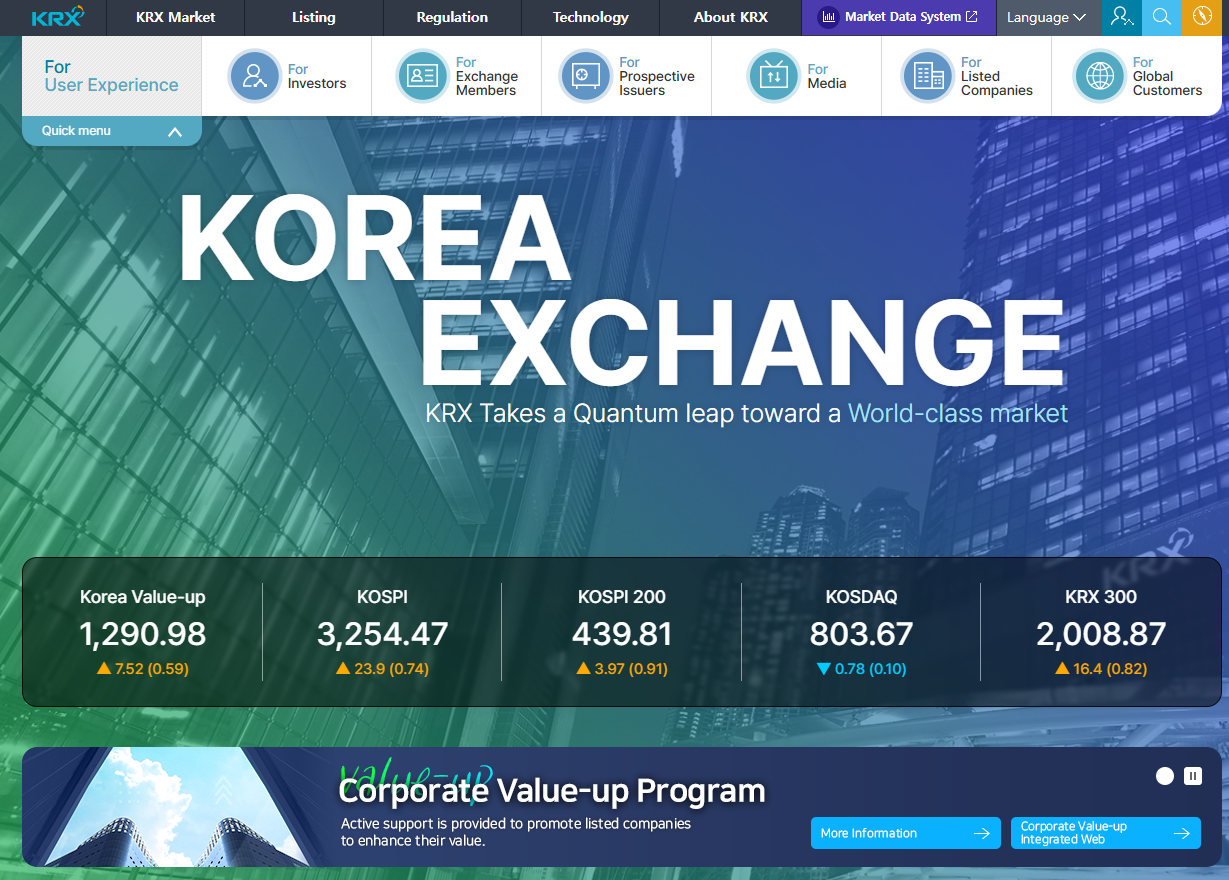1229x880 pixels.
Task: Click the For Media TV icon
Action: (x=774, y=76)
